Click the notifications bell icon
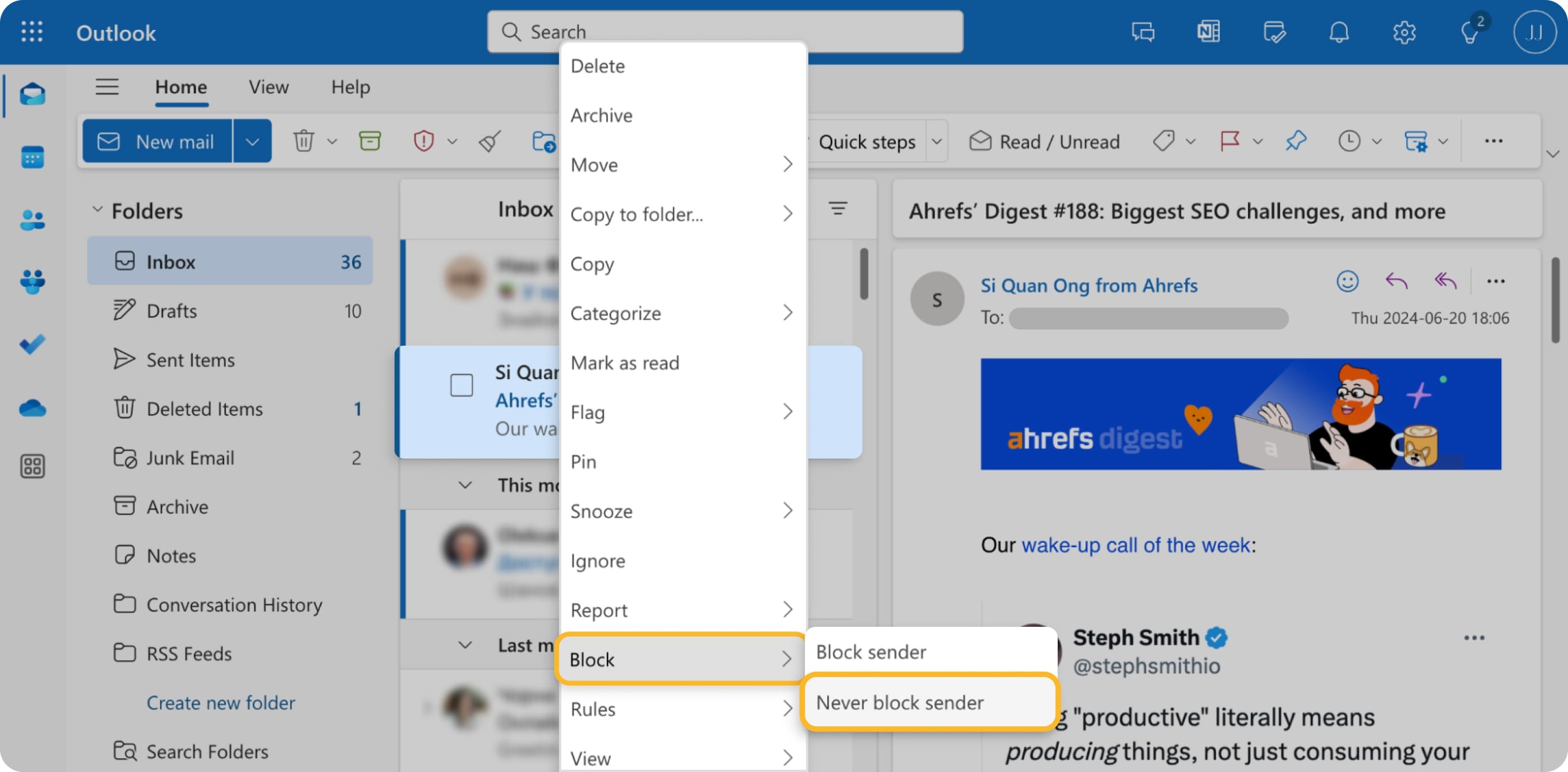This screenshot has width=1568, height=772. 1339,32
